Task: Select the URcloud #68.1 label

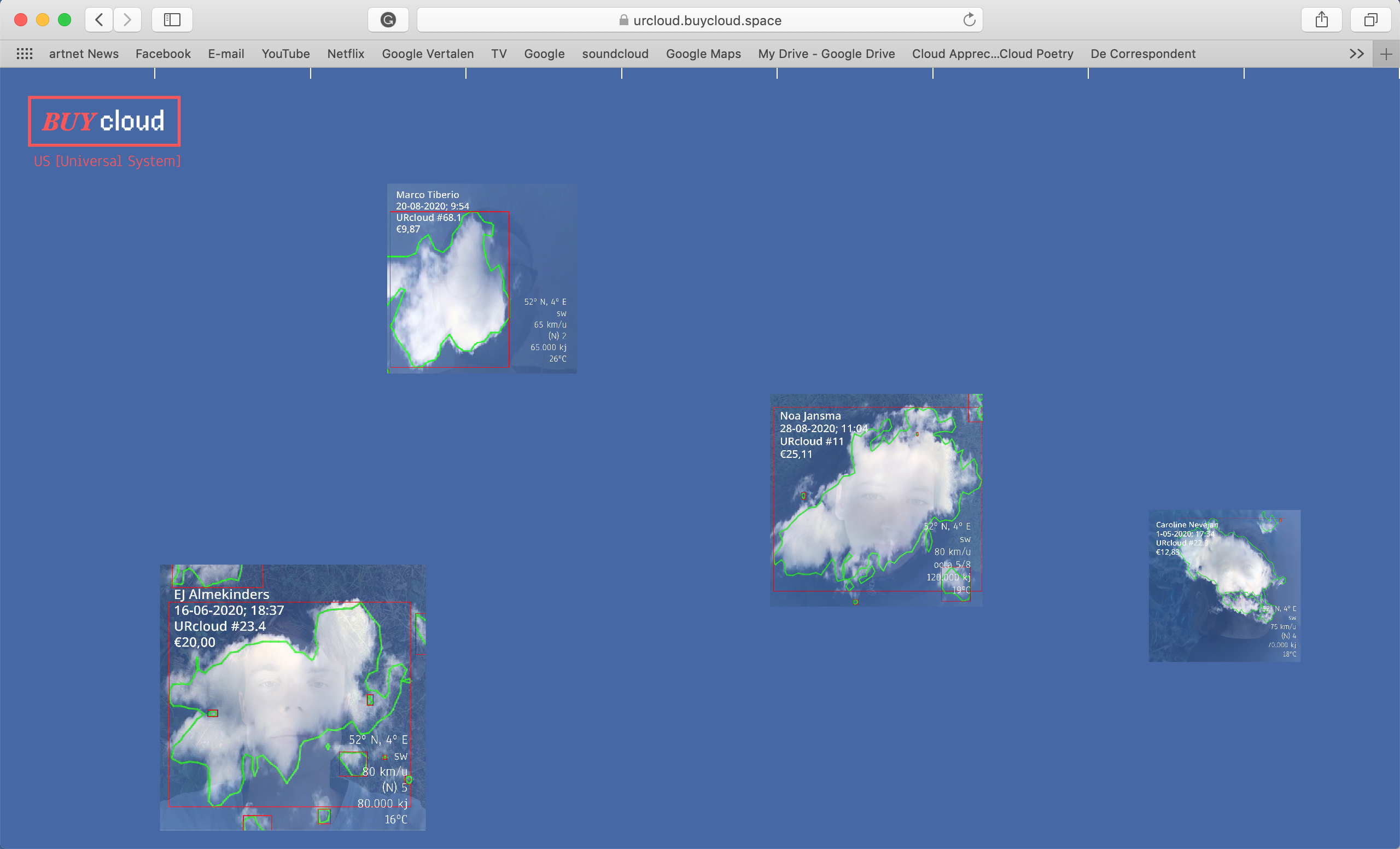Action: pos(428,218)
